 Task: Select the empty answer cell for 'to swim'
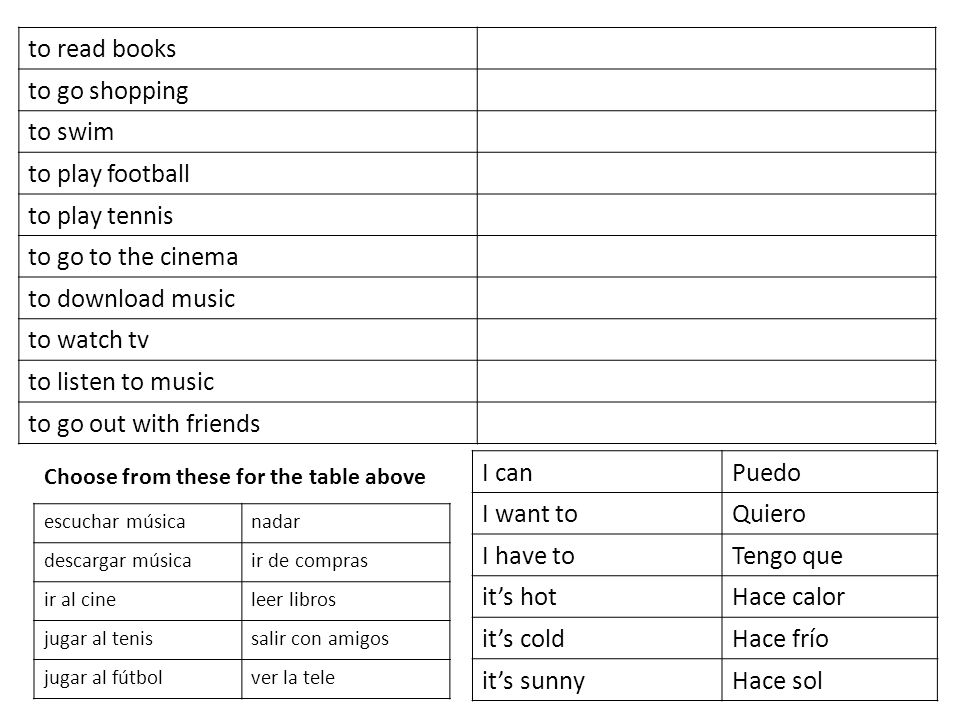click(707, 132)
